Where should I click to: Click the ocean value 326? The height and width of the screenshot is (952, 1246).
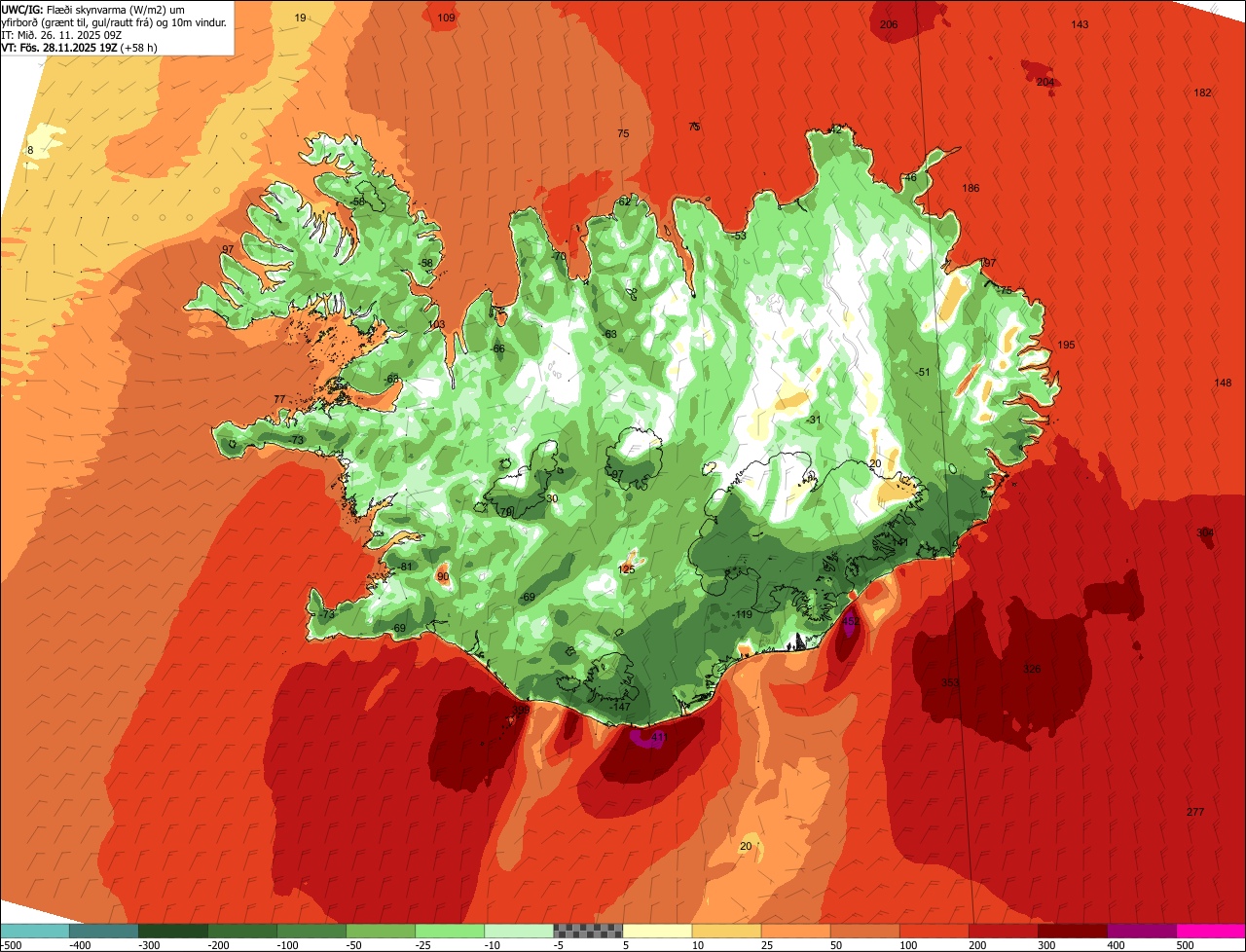click(1032, 669)
